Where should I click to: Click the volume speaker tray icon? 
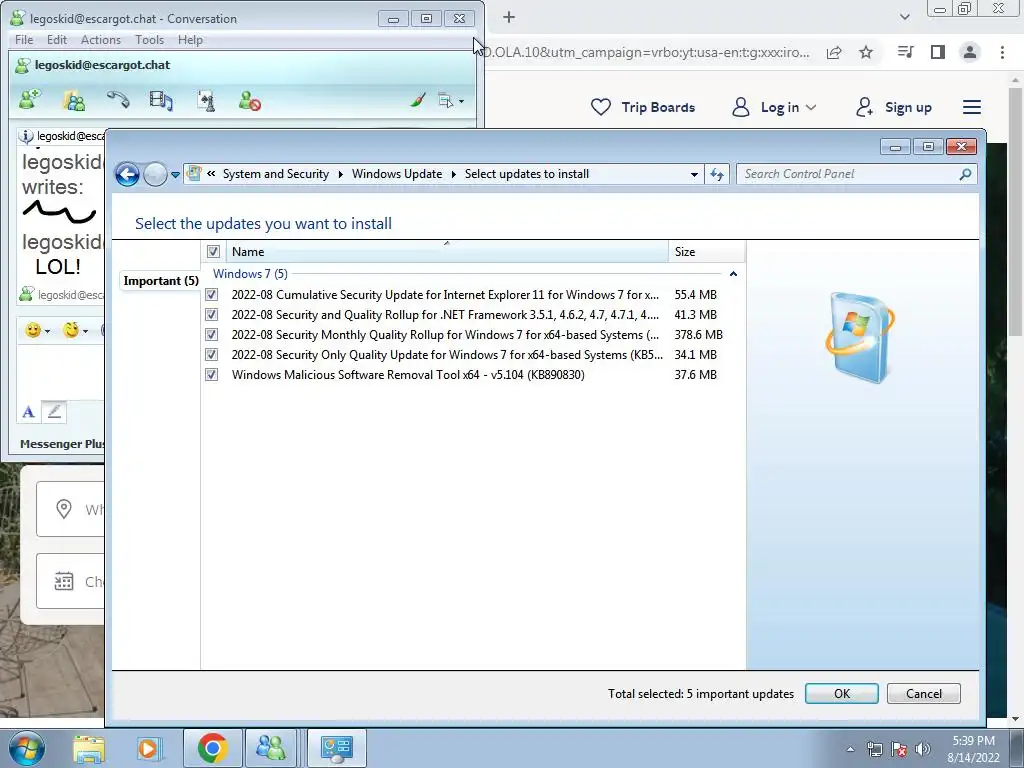(x=923, y=749)
